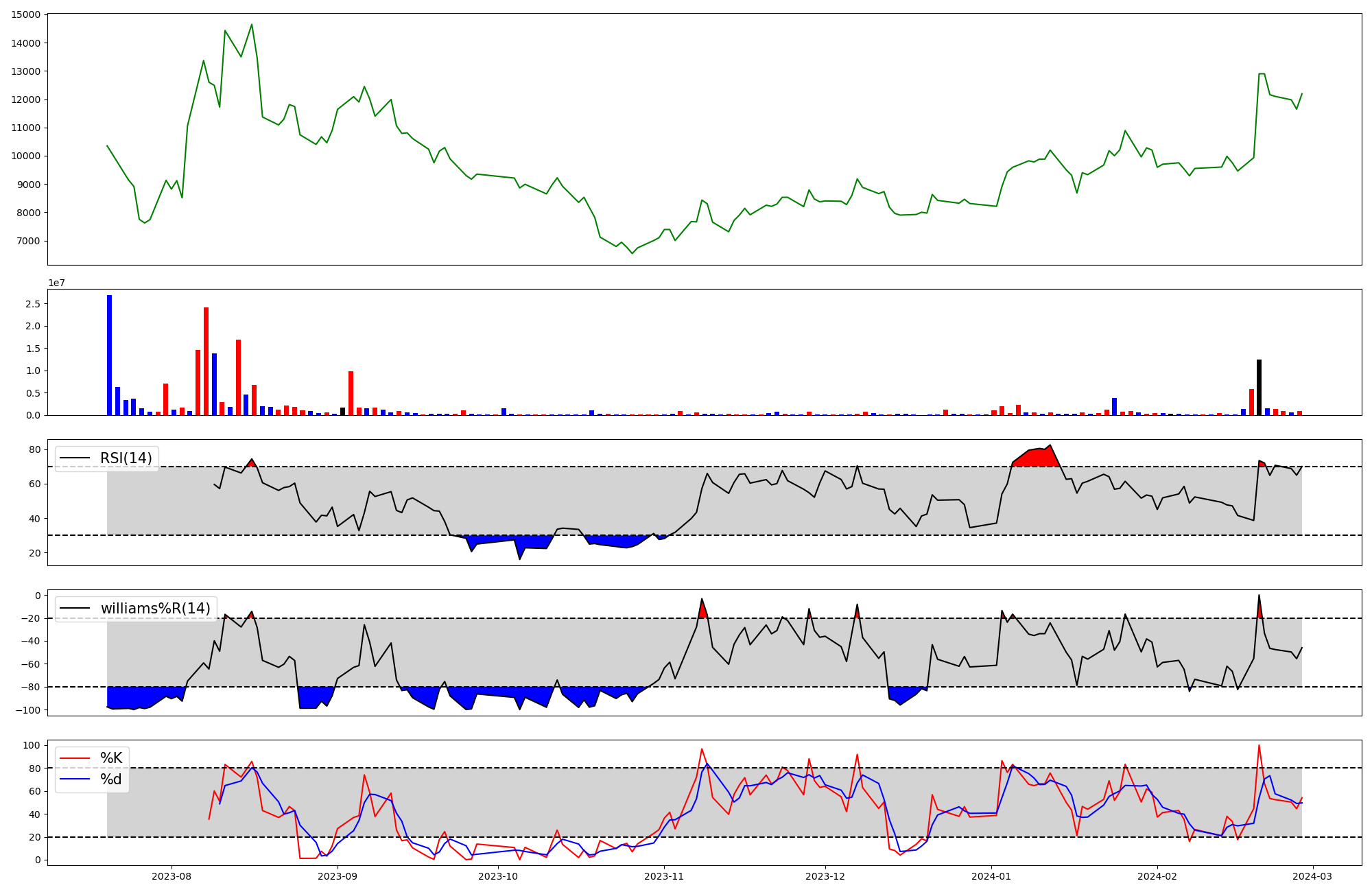Click the williams%R(14) legend label
Viewport: 1372px width, 892px height.
[155, 609]
